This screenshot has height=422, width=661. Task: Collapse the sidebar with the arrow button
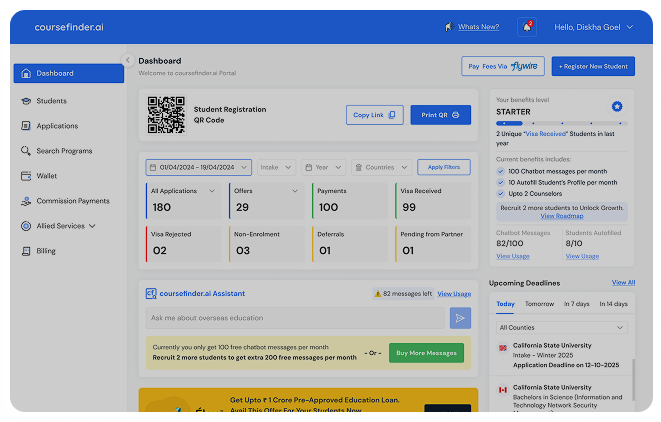127,60
